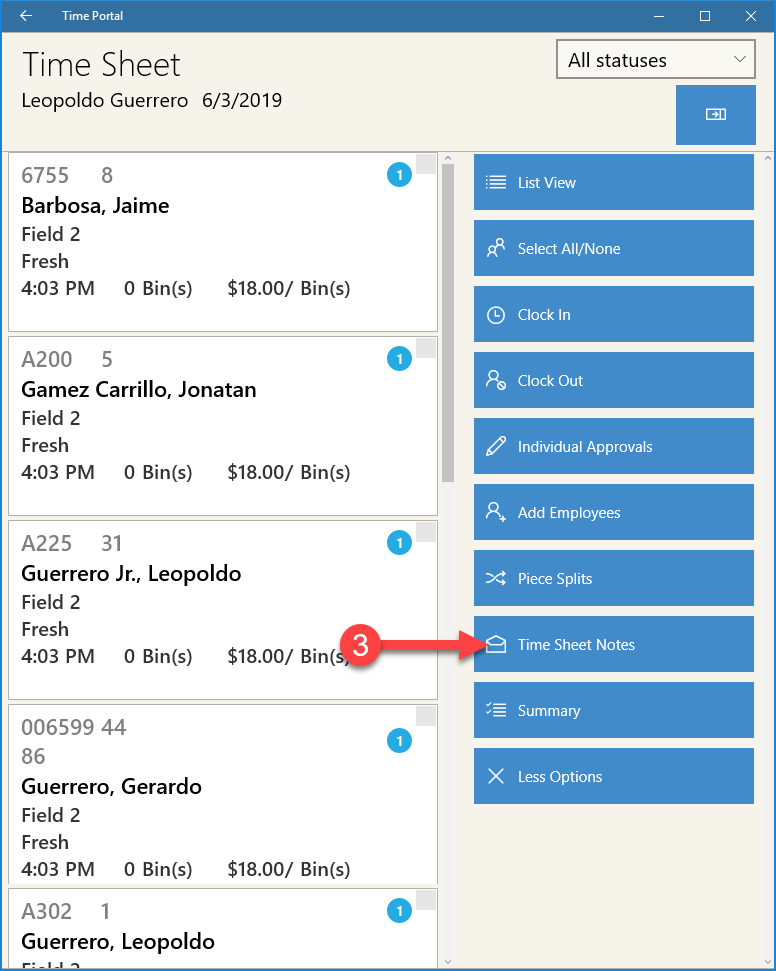The height and width of the screenshot is (971, 776).
Task: Click options panel scroll-up arrow
Action: click(x=768, y=158)
